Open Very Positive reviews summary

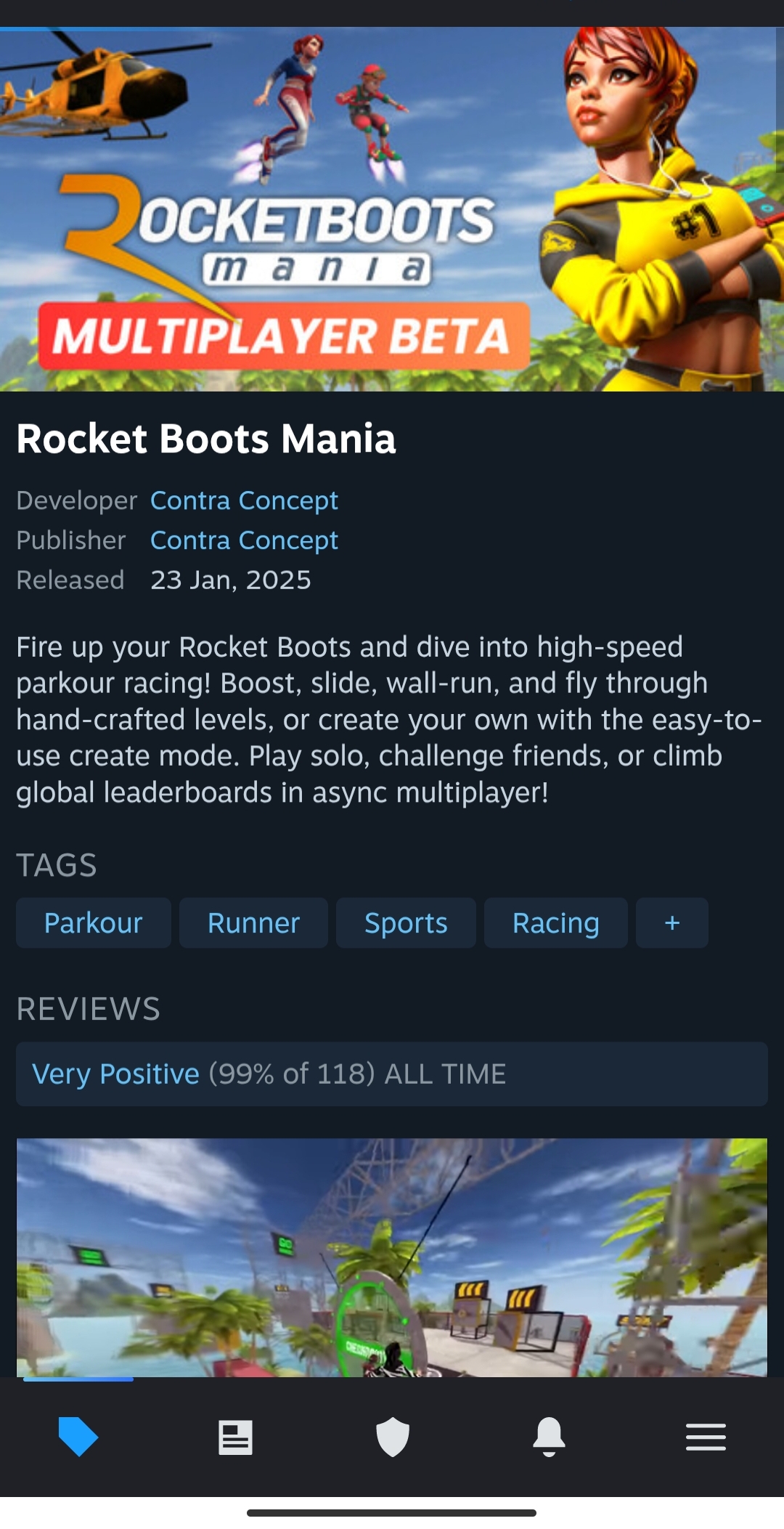[x=392, y=1074]
